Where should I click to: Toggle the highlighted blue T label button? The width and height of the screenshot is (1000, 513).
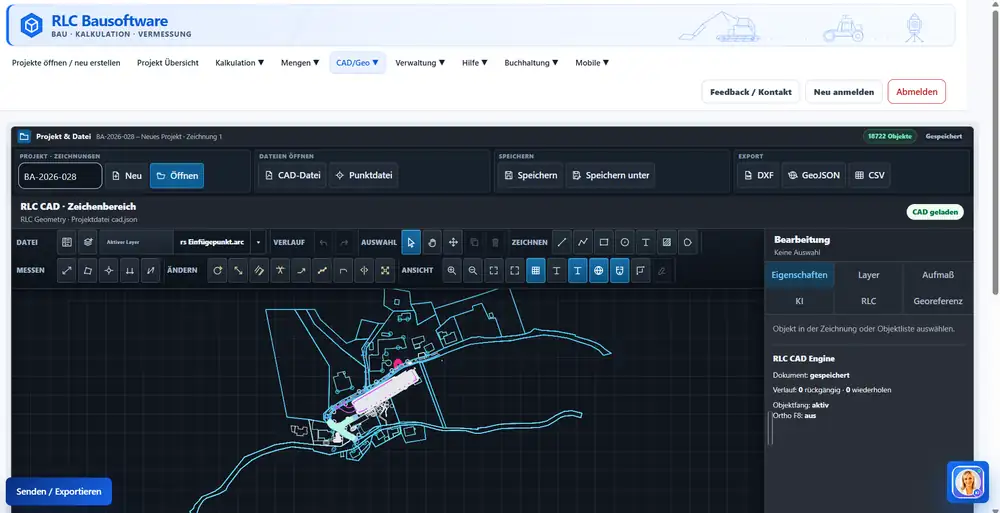[577, 271]
